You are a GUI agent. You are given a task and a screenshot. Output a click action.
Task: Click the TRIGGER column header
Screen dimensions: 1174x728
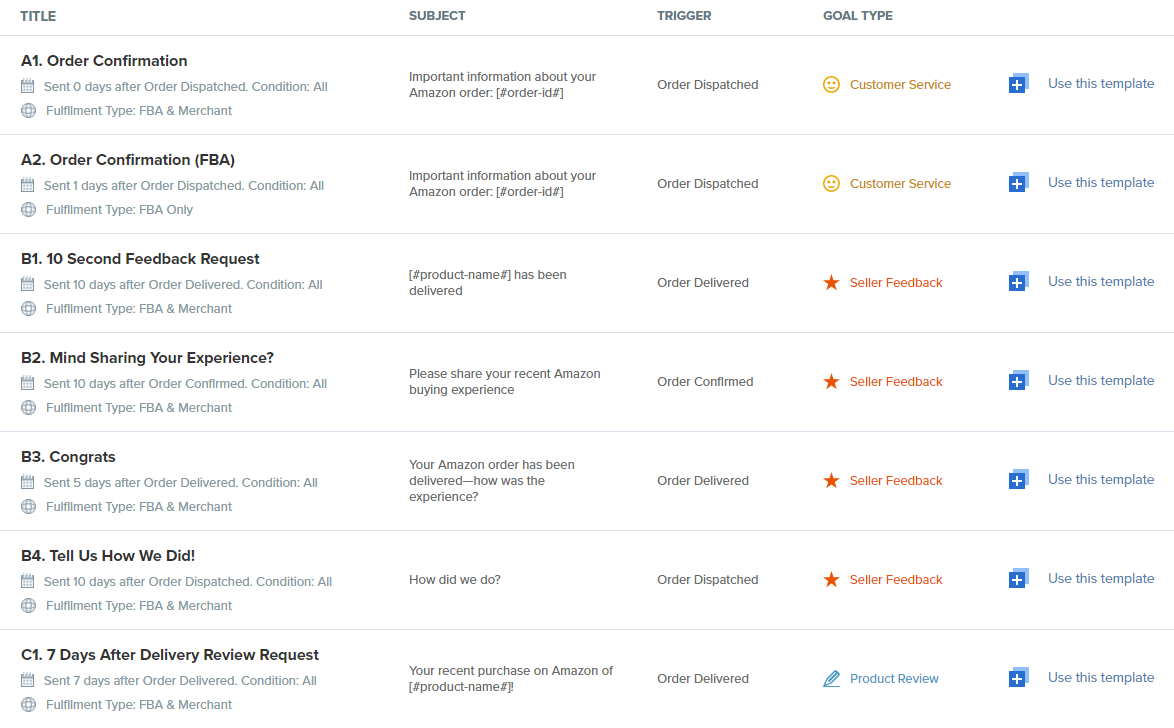[684, 16]
